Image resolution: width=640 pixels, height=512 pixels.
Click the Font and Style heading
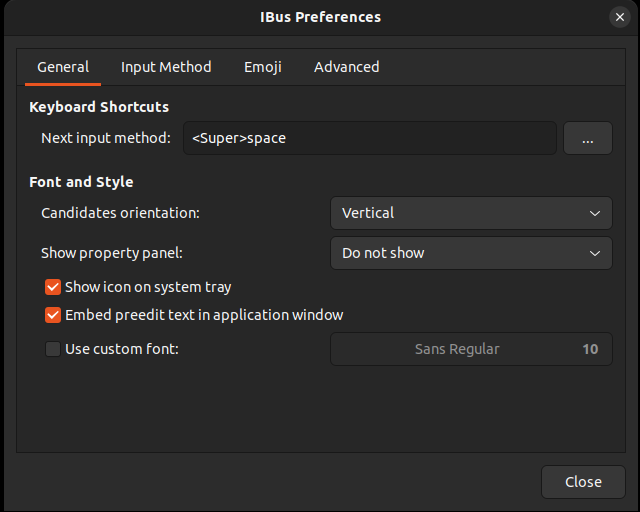[x=81, y=182]
